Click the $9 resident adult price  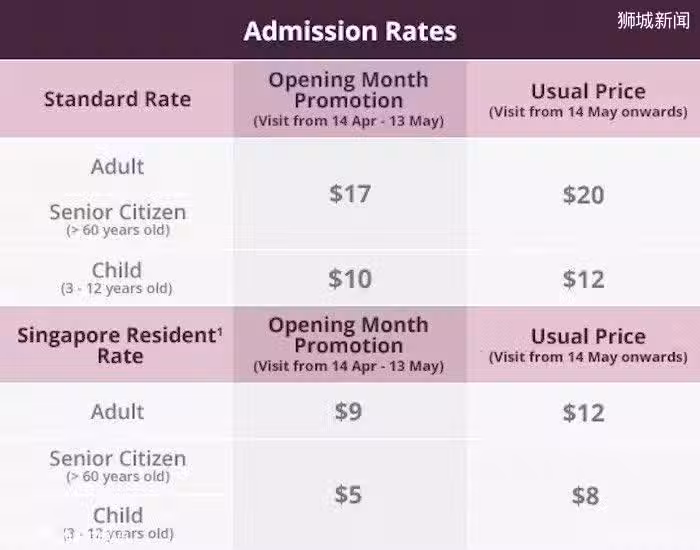coord(348,411)
